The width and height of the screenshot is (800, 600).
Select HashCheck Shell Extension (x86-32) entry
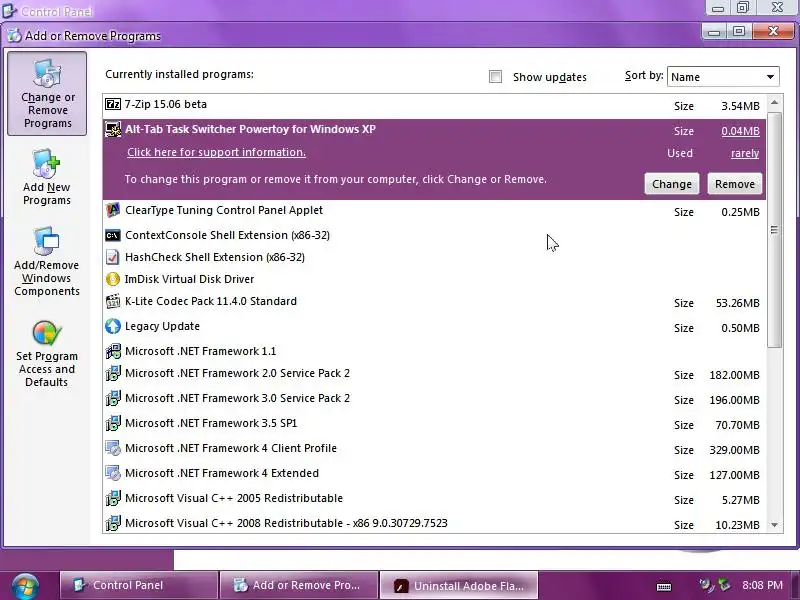pos(434,257)
